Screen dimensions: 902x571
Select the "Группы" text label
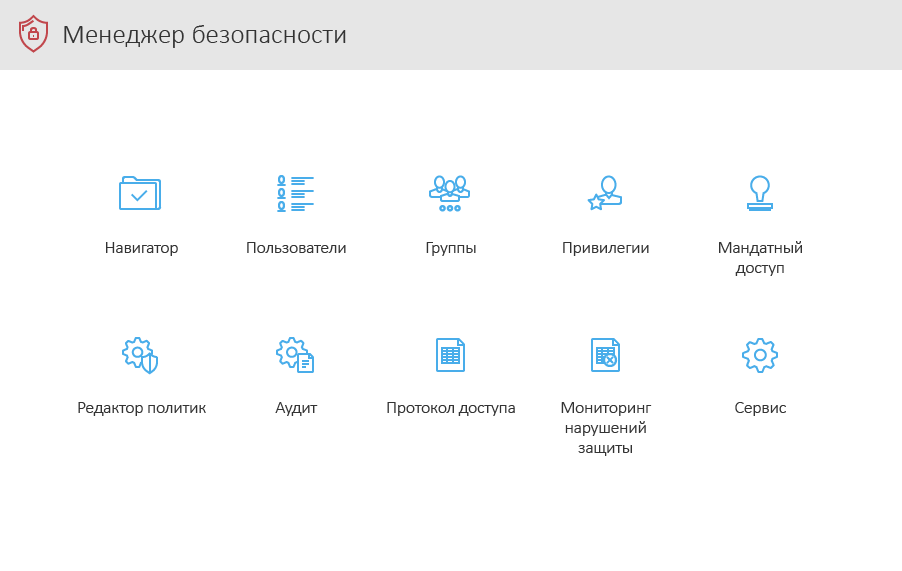pos(450,248)
